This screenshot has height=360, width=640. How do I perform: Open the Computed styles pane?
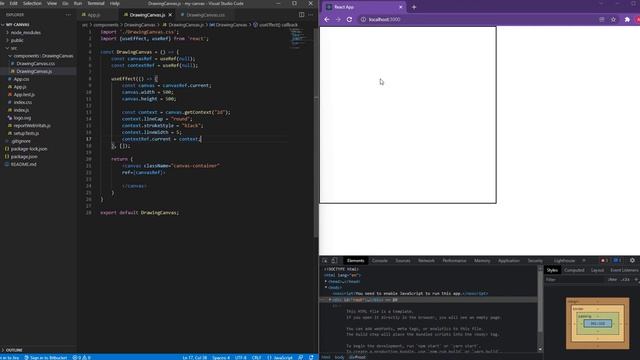click(574, 270)
